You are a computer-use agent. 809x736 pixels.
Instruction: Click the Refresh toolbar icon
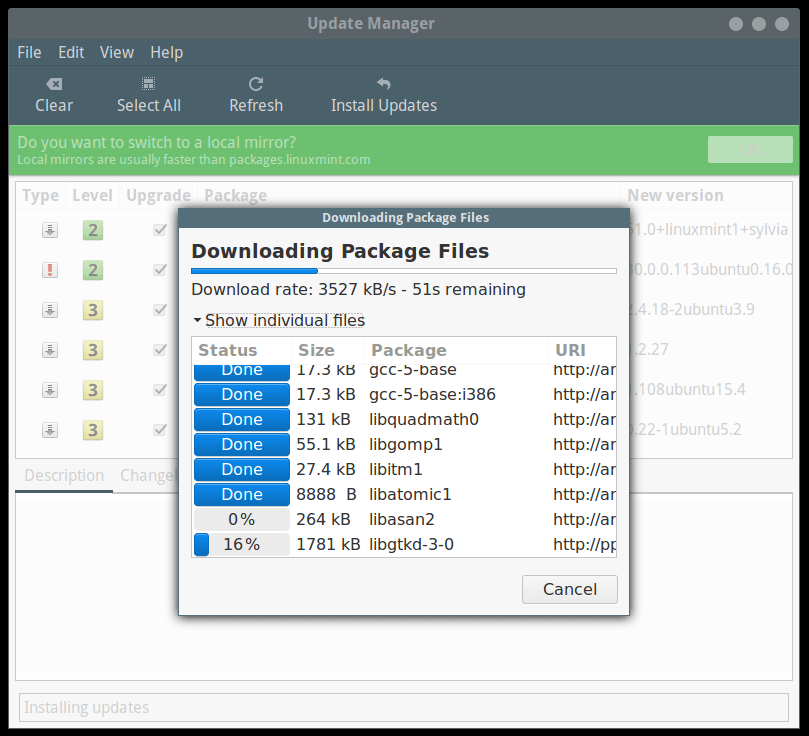(x=256, y=83)
